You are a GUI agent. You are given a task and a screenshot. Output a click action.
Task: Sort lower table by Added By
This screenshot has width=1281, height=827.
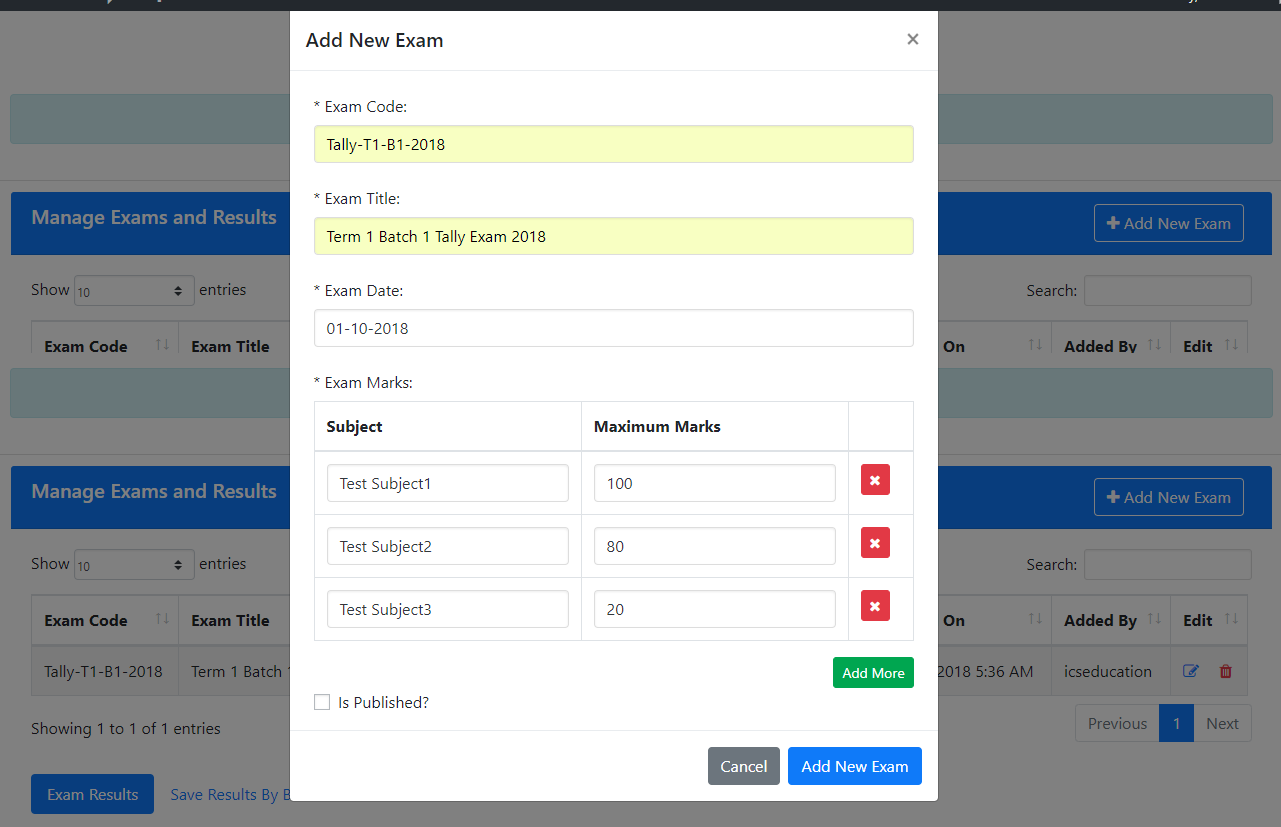tap(1111, 620)
